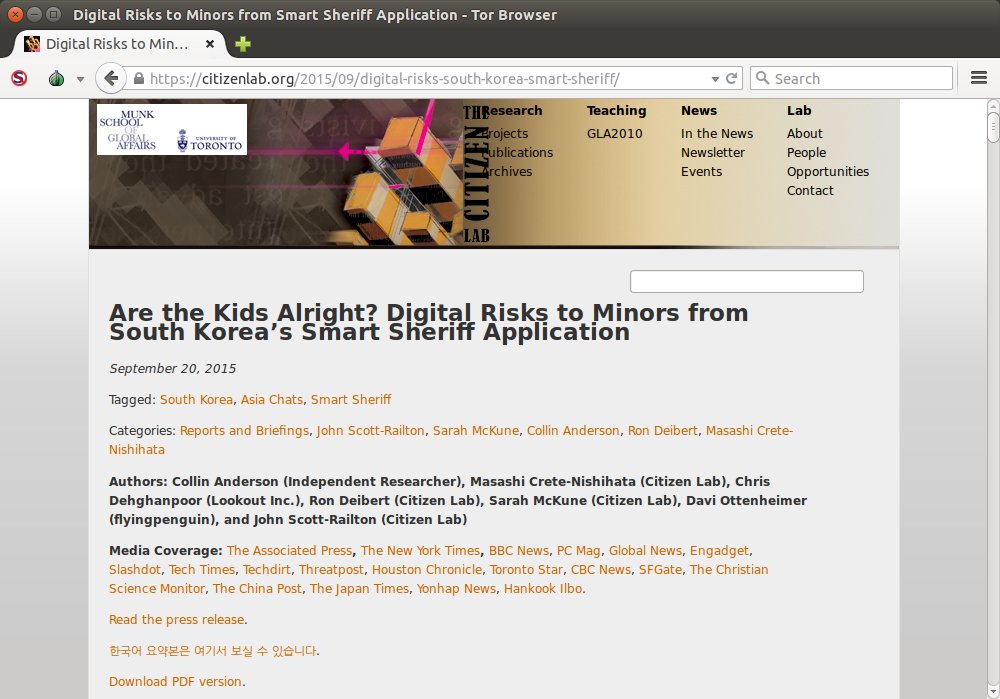Screen dimensions: 1000x699
Task: Click the search magnifier icon
Action: click(x=762, y=78)
